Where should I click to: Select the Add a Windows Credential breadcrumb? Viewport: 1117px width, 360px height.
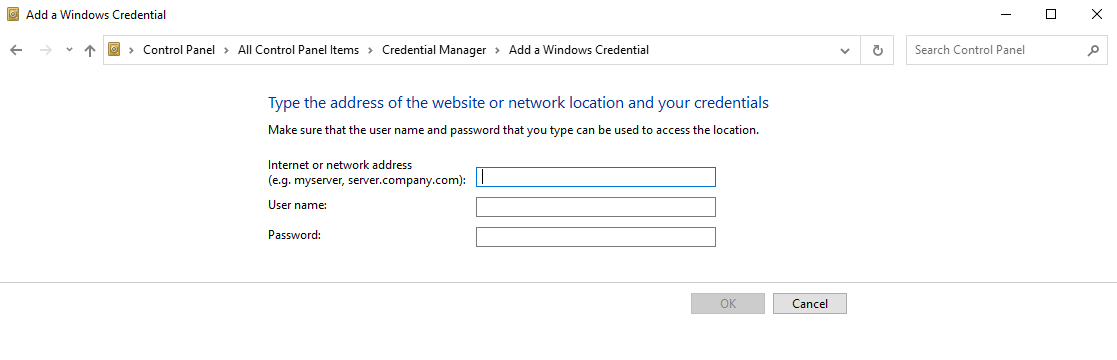pos(578,50)
